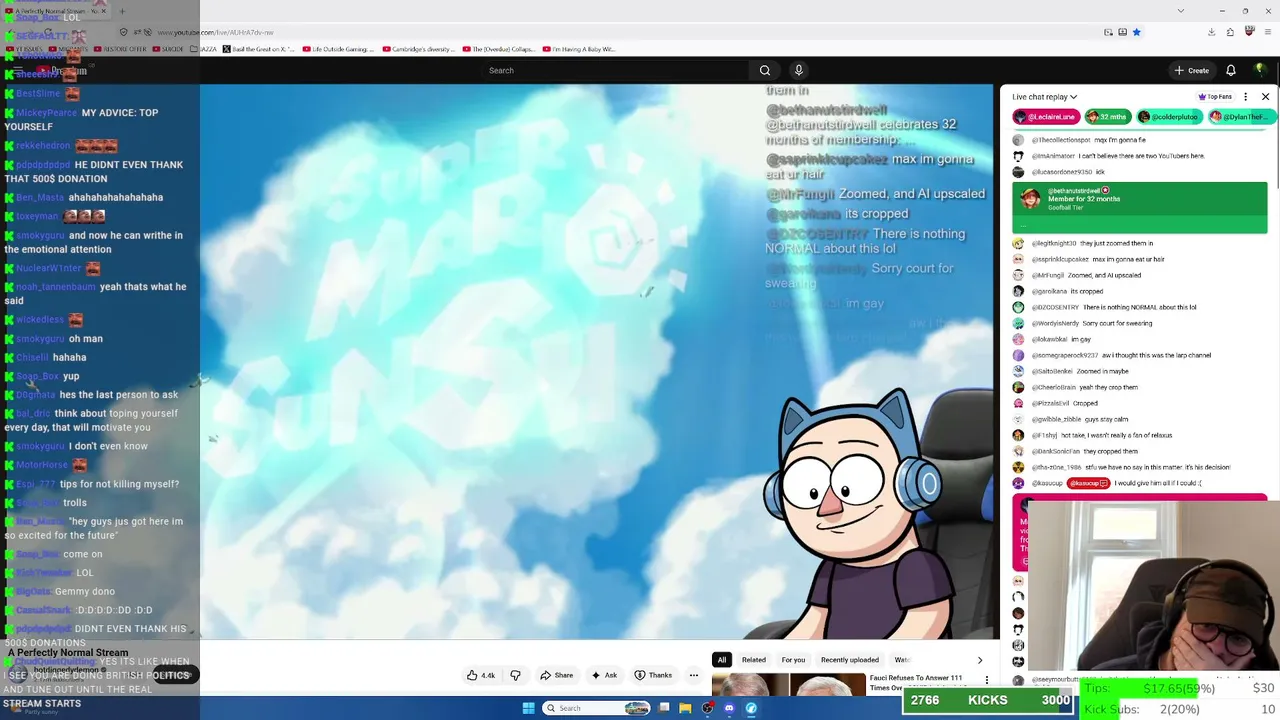Viewport: 1280px width, 720px height.
Task: Click the picture-in-picture icon in address bar
Action: (1108, 32)
